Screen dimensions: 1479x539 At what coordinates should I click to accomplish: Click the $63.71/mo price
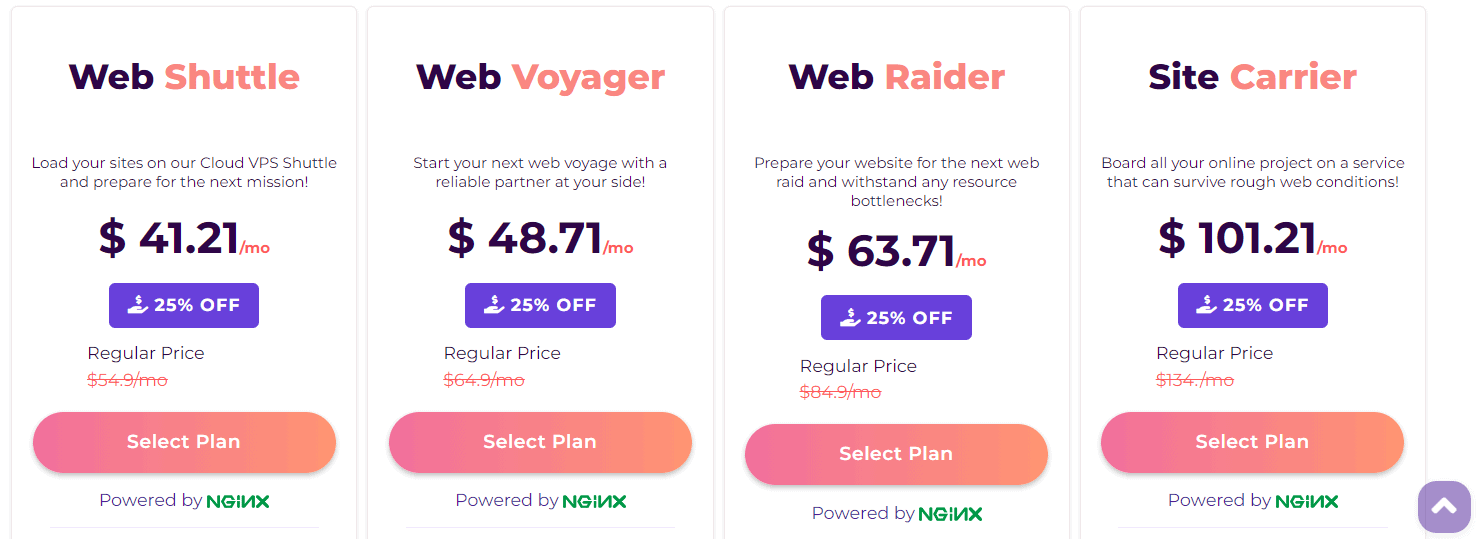pos(896,251)
